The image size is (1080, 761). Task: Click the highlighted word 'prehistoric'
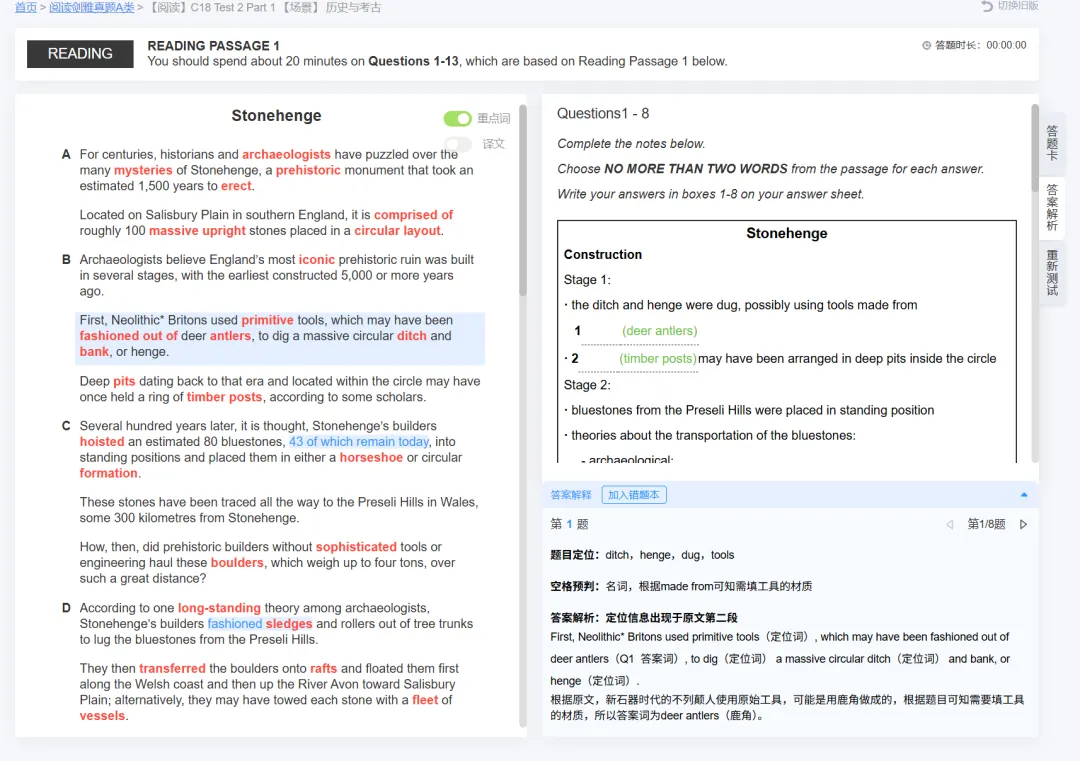308,171
